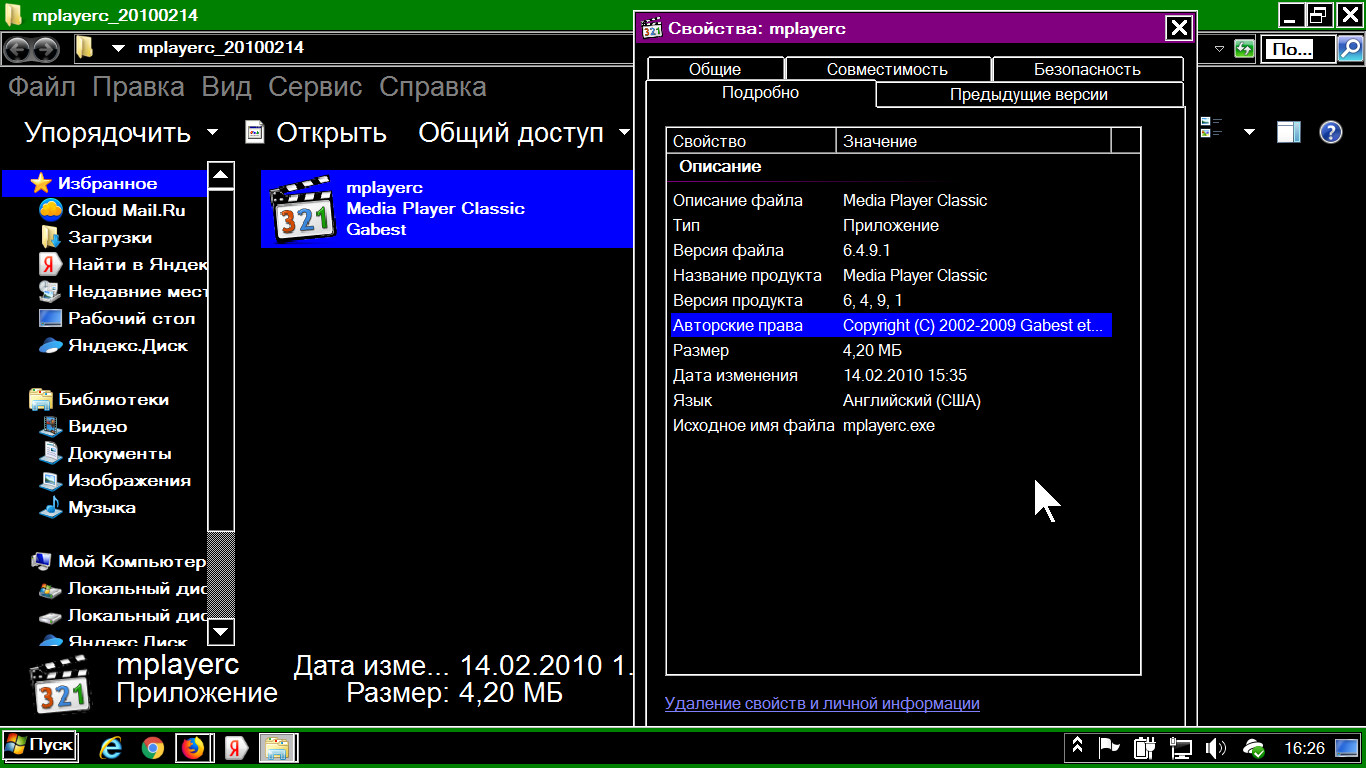
Task: Open the Вид menu
Action: pyautogui.click(x=226, y=87)
